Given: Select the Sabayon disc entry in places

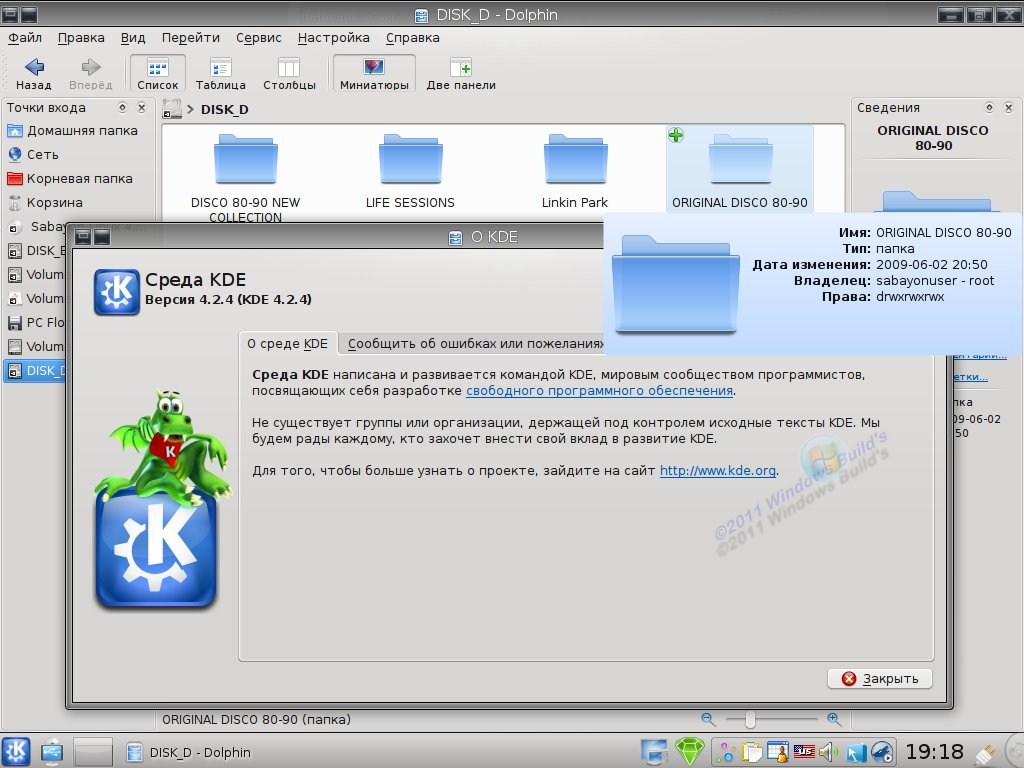Looking at the screenshot, I should point(36,227).
